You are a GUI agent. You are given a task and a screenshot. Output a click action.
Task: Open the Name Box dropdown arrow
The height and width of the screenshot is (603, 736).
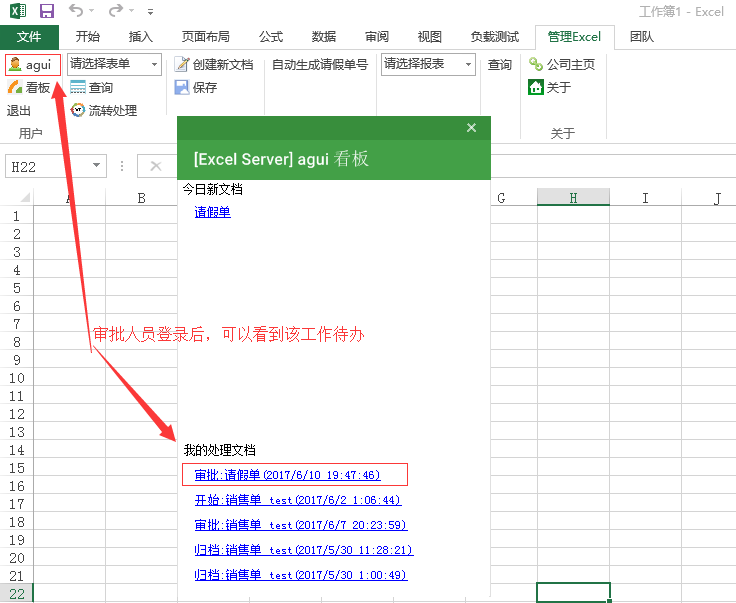coord(96,166)
